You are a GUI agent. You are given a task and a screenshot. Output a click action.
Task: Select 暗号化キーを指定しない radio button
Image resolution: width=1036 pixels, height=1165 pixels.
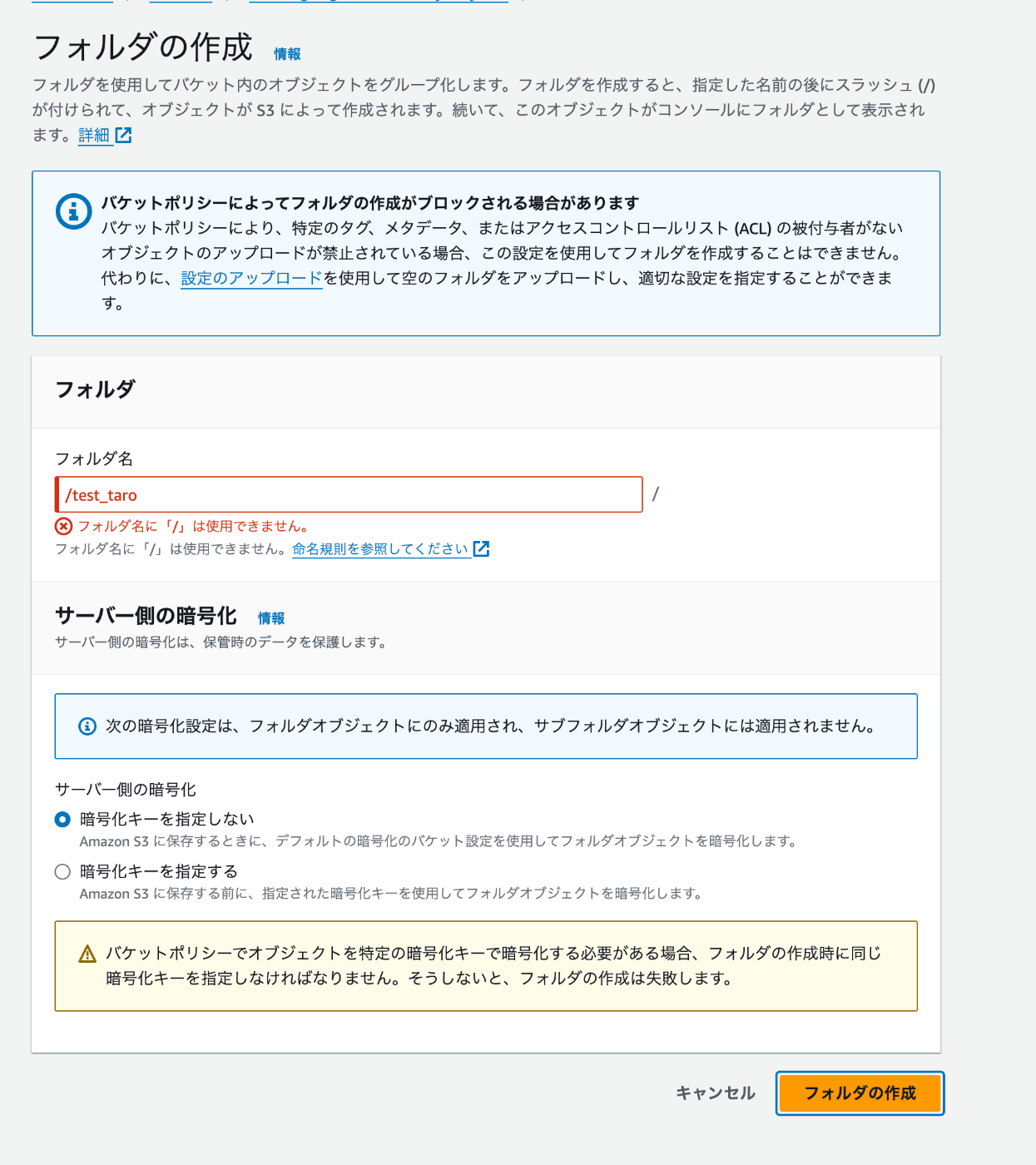[62, 820]
